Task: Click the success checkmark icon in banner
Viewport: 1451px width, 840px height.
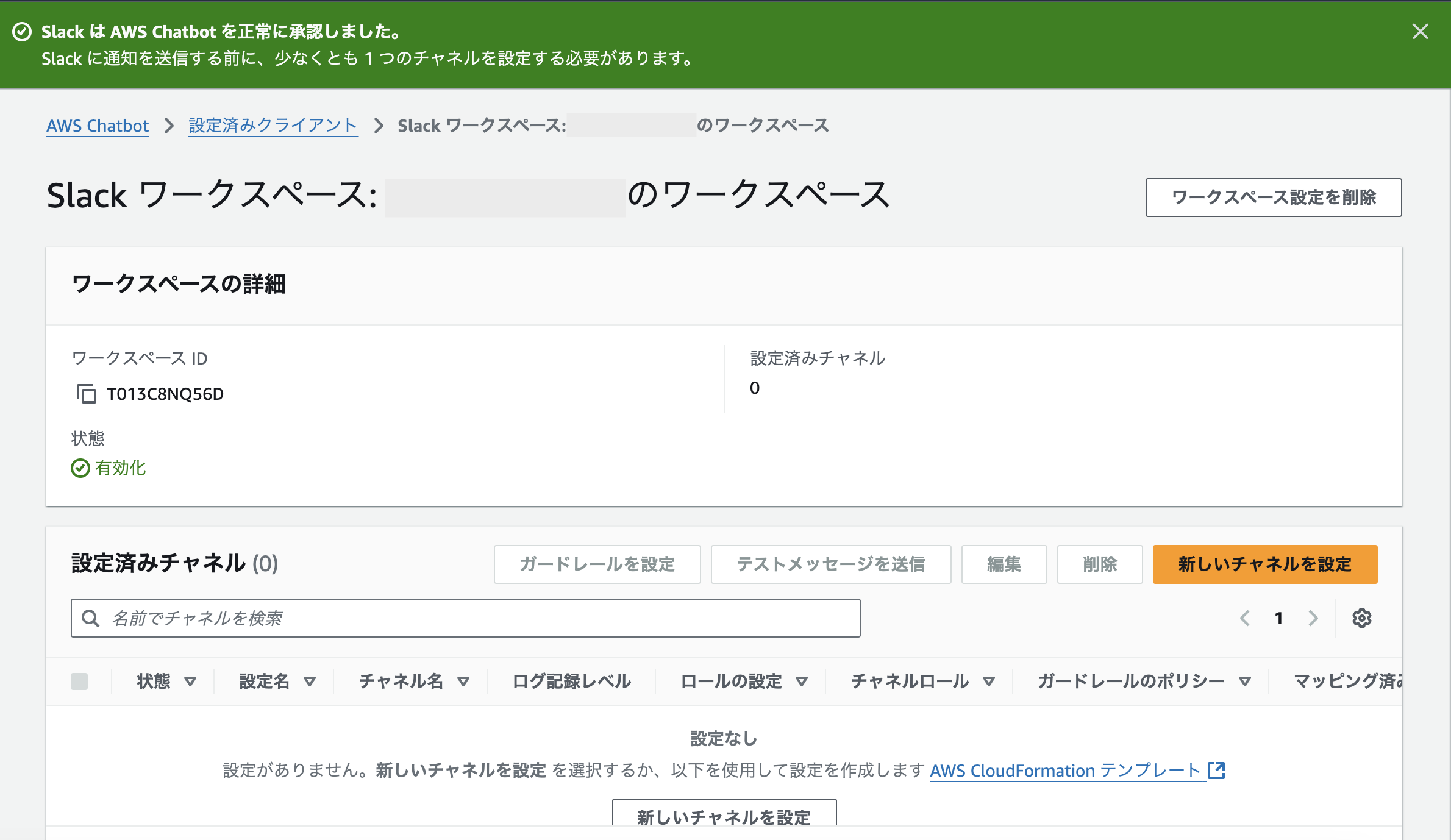Action: pos(22,32)
